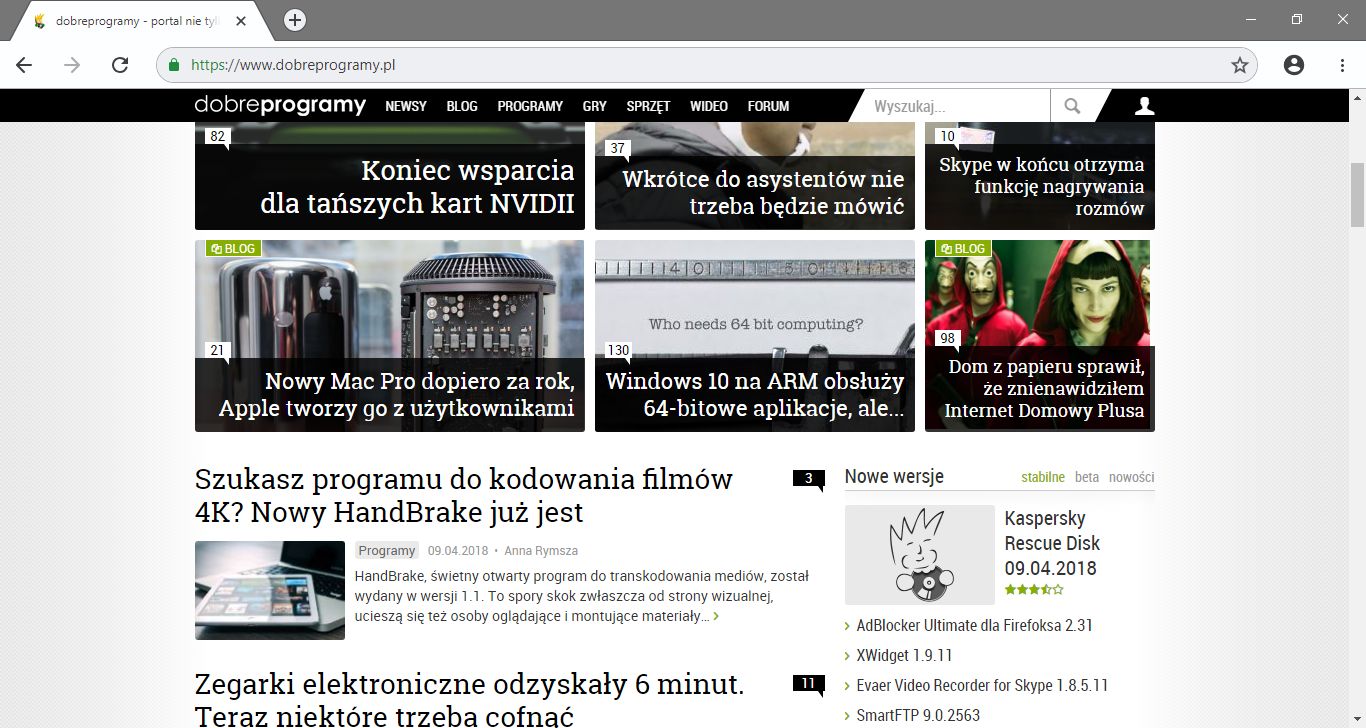Open the Chrome profile avatar icon
Image resolution: width=1366 pixels, height=728 pixels.
[x=1294, y=65]
